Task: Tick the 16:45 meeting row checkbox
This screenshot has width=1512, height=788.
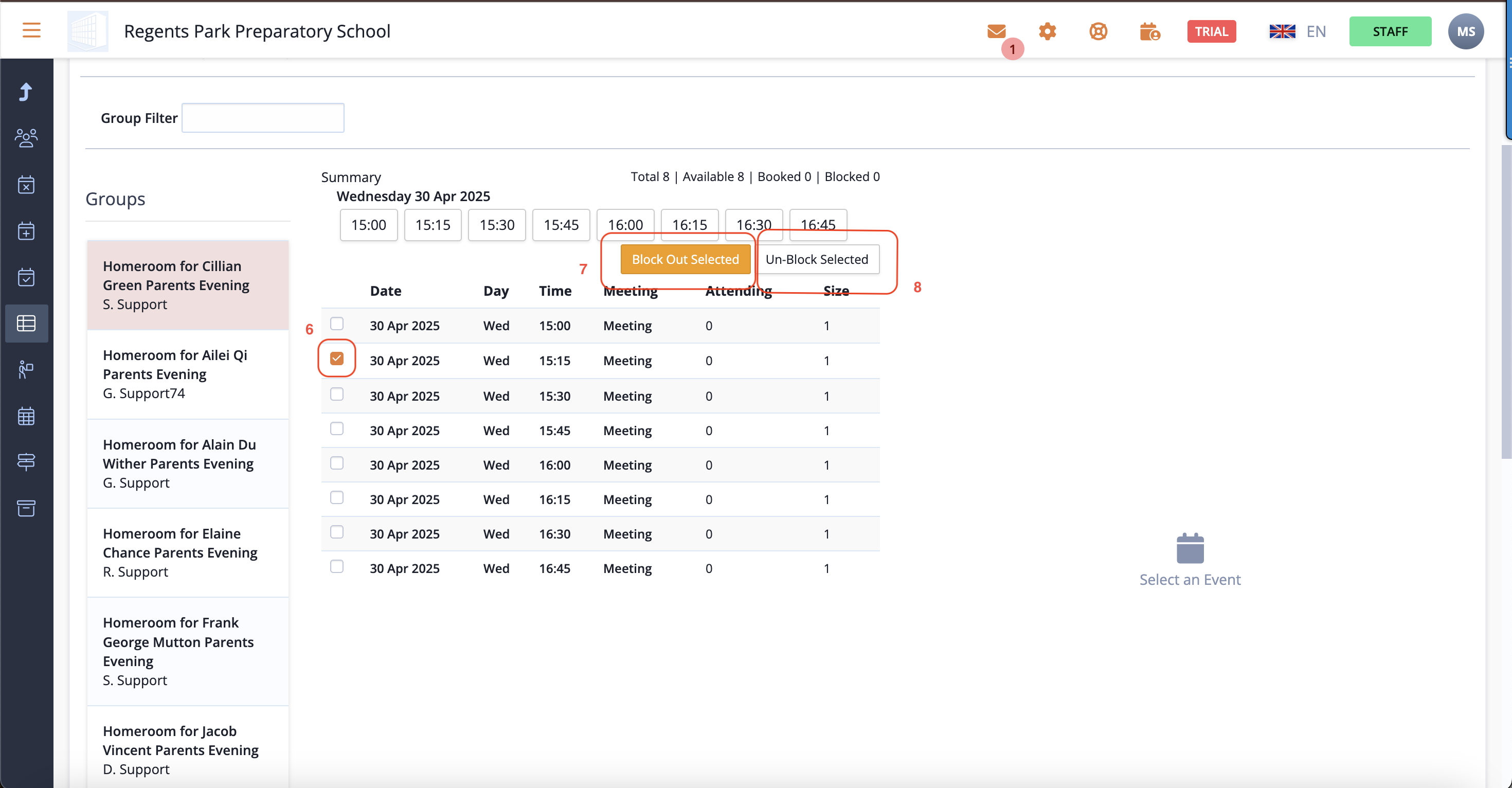Action: [337, 567]
